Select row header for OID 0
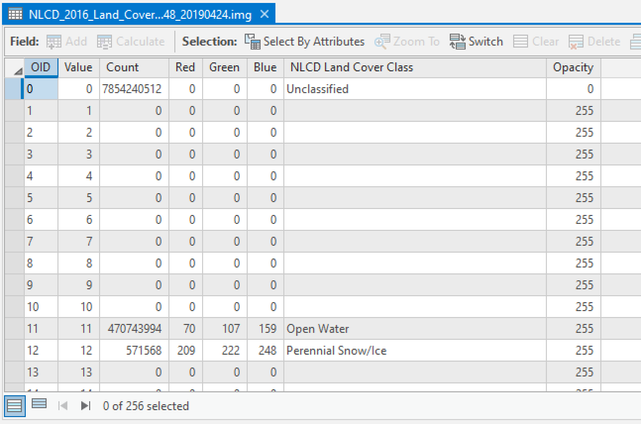Screen dimensions: 641x424 tap(14, 89)
